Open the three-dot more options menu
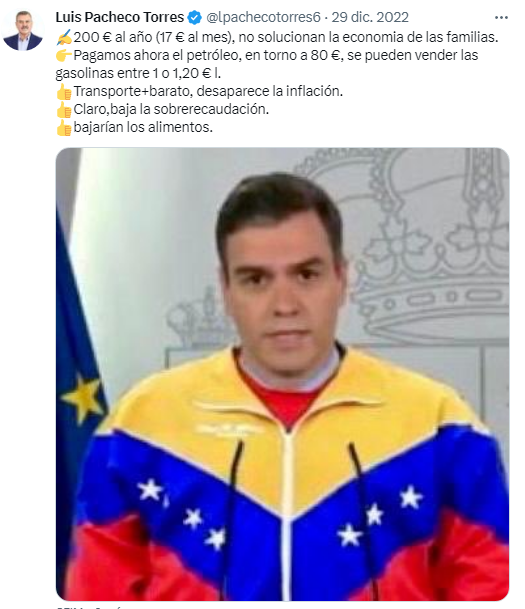This screenshot has height=609, width=525. [x=501, y=17]
